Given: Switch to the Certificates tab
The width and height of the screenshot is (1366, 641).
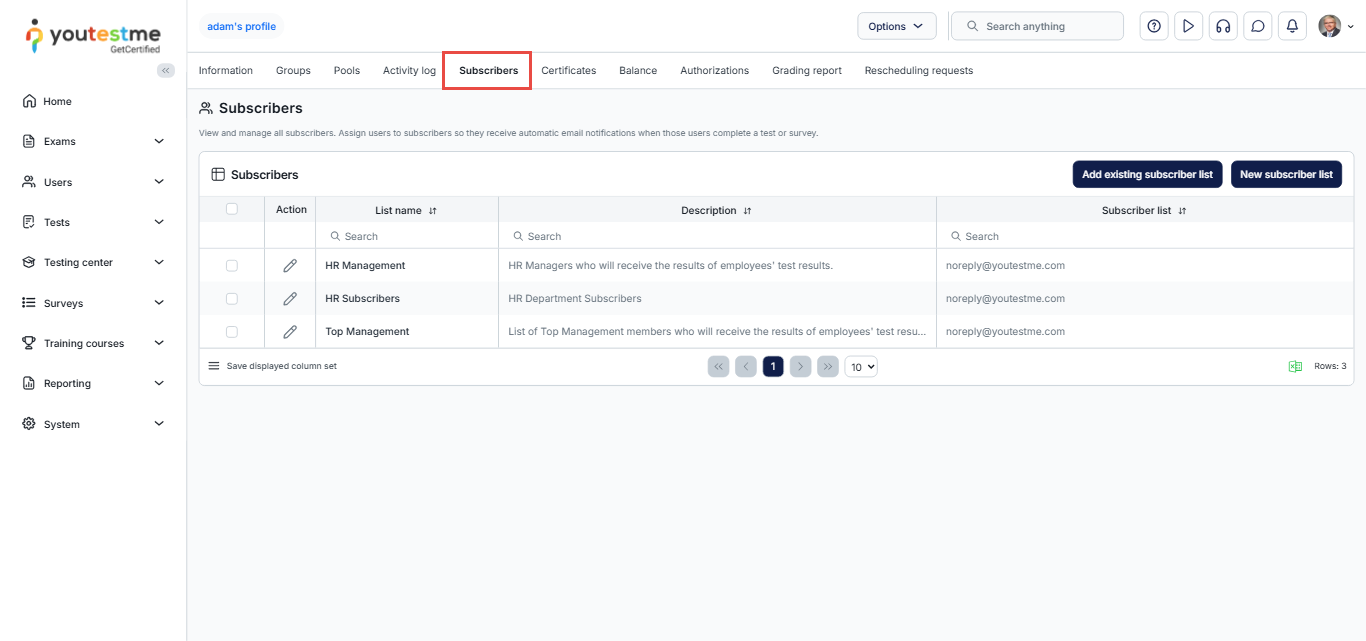Looking at the screenshot, I should click(x=568, y=70).
